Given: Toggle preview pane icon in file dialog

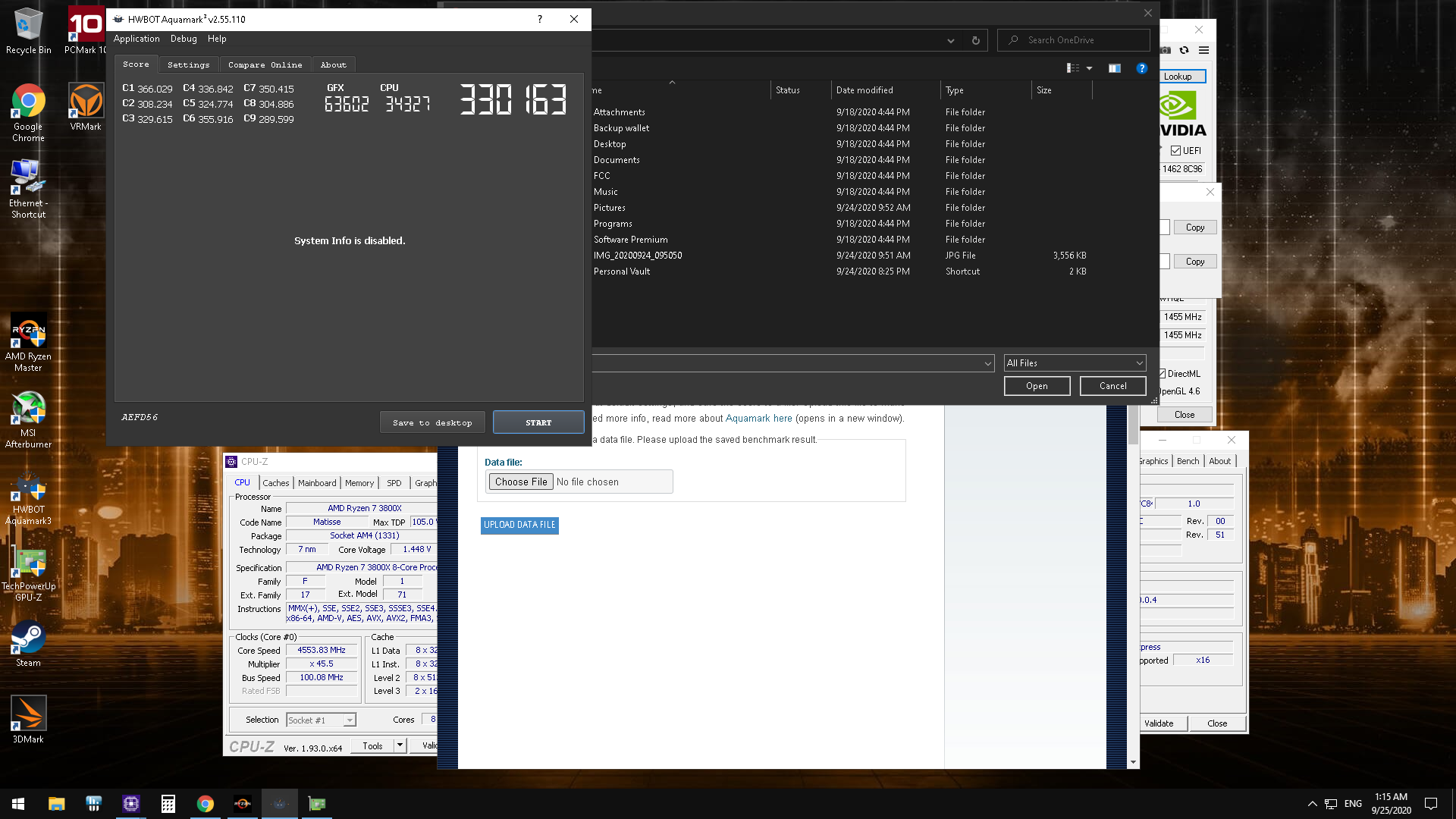Looking at the screenshot, I should click(1114, 68).
